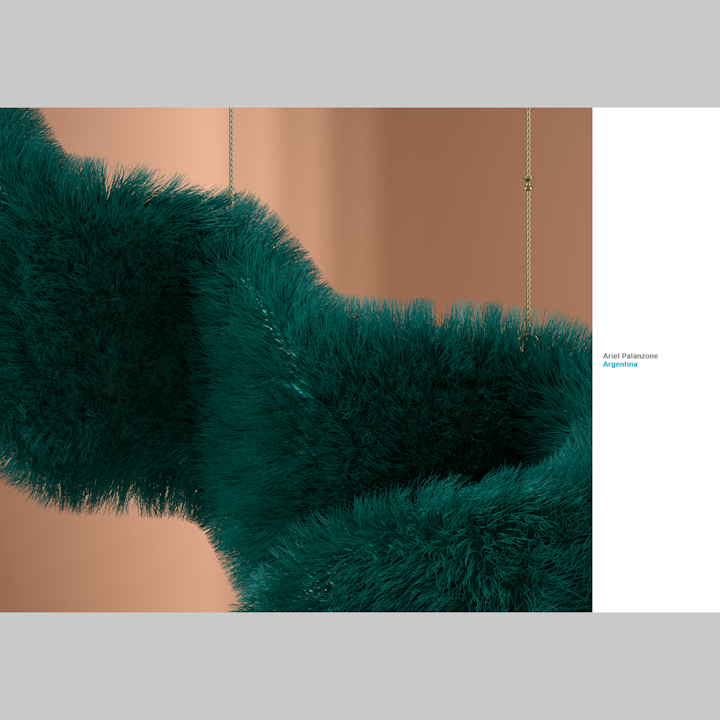
Task: Click the hook ring at right chain's end
Action: [524, 340]
